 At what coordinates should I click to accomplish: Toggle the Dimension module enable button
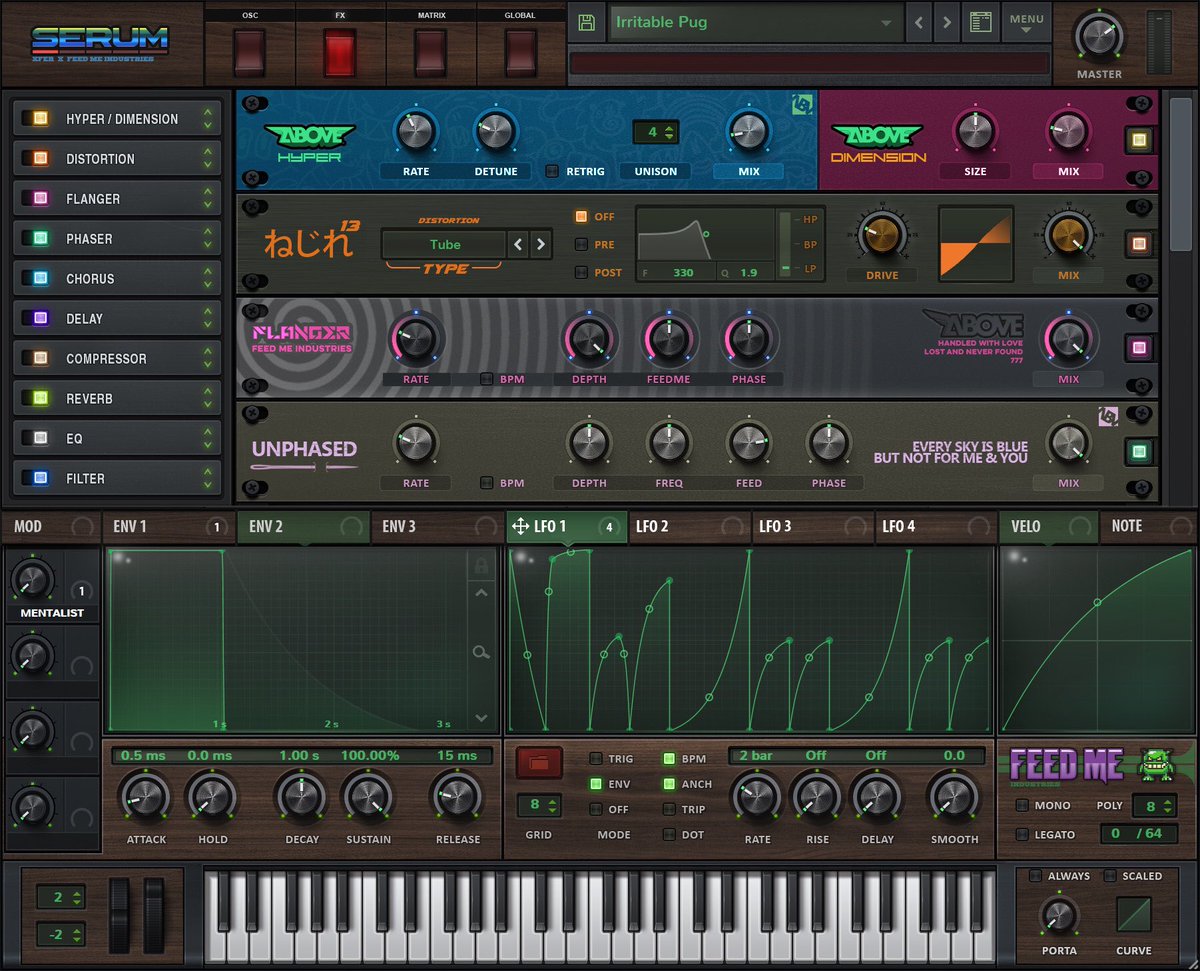[x=1137, y=139]
